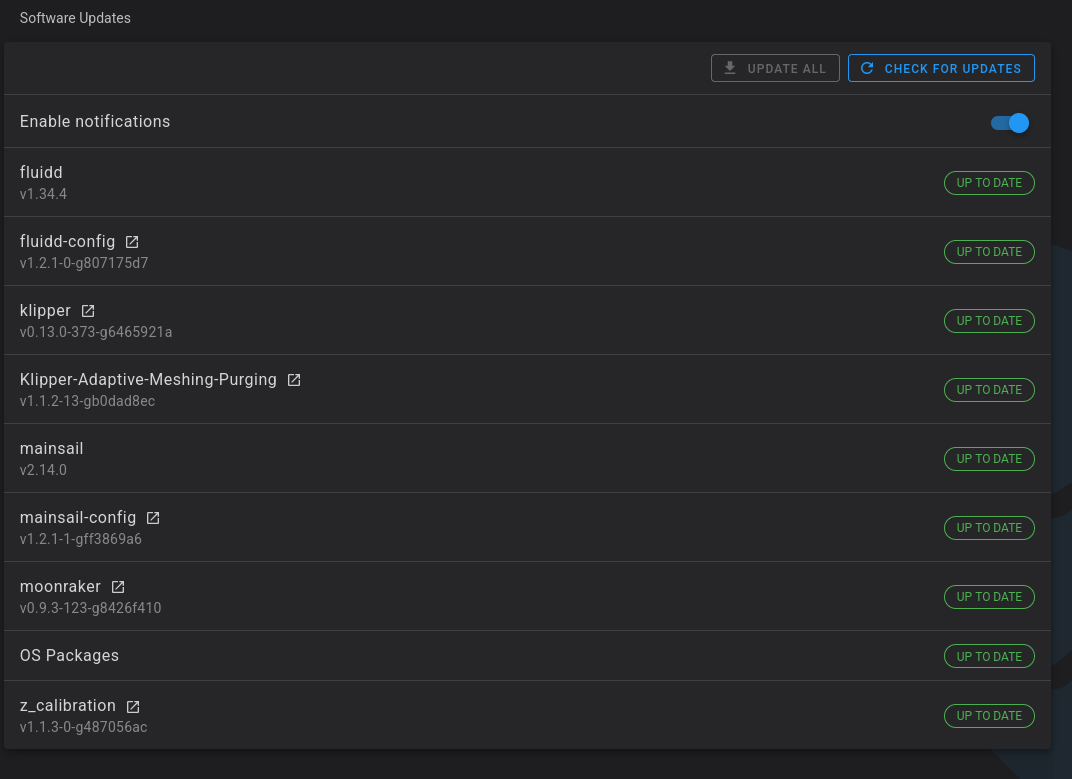Select fluidd-config version v1.2.1-0-g807175d7
1072x779 pixels.
(84, 263)
